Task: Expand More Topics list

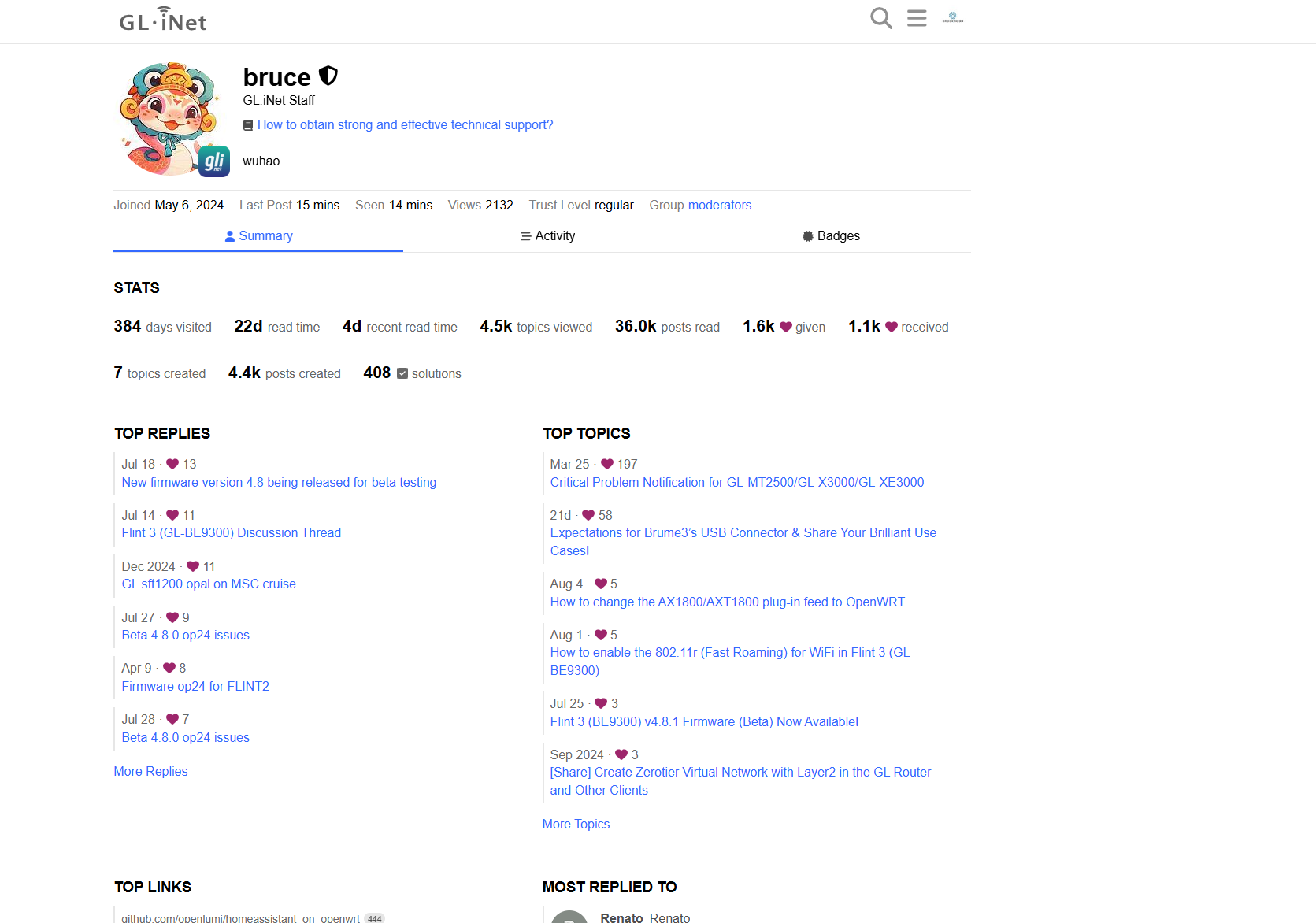Action: click(576, 825)
